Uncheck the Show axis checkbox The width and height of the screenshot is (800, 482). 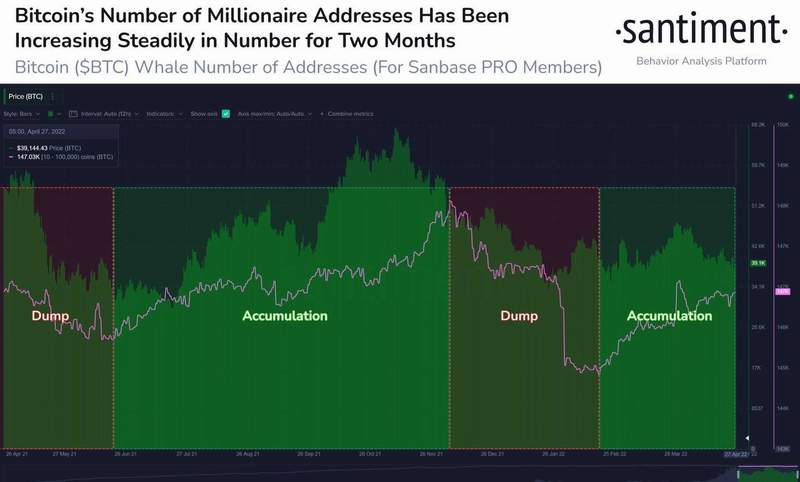(226, 114)
